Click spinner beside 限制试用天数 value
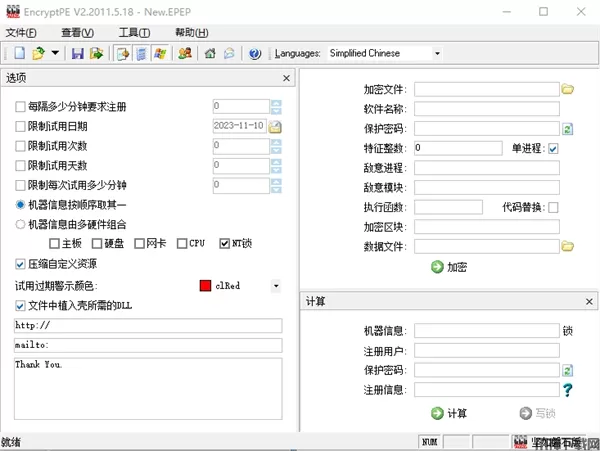The width and height of the screenshot is (600, 451). 276,166
